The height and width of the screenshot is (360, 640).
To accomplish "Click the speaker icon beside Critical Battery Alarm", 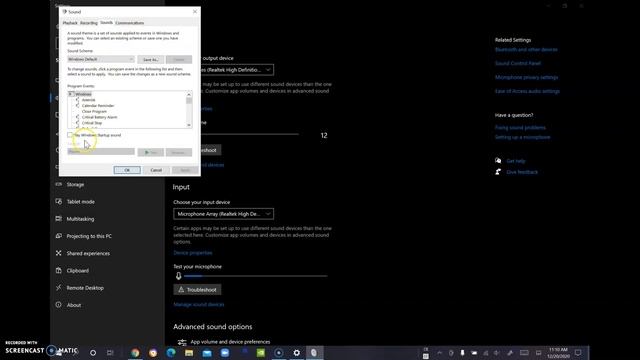I will (x=78, y=117).
